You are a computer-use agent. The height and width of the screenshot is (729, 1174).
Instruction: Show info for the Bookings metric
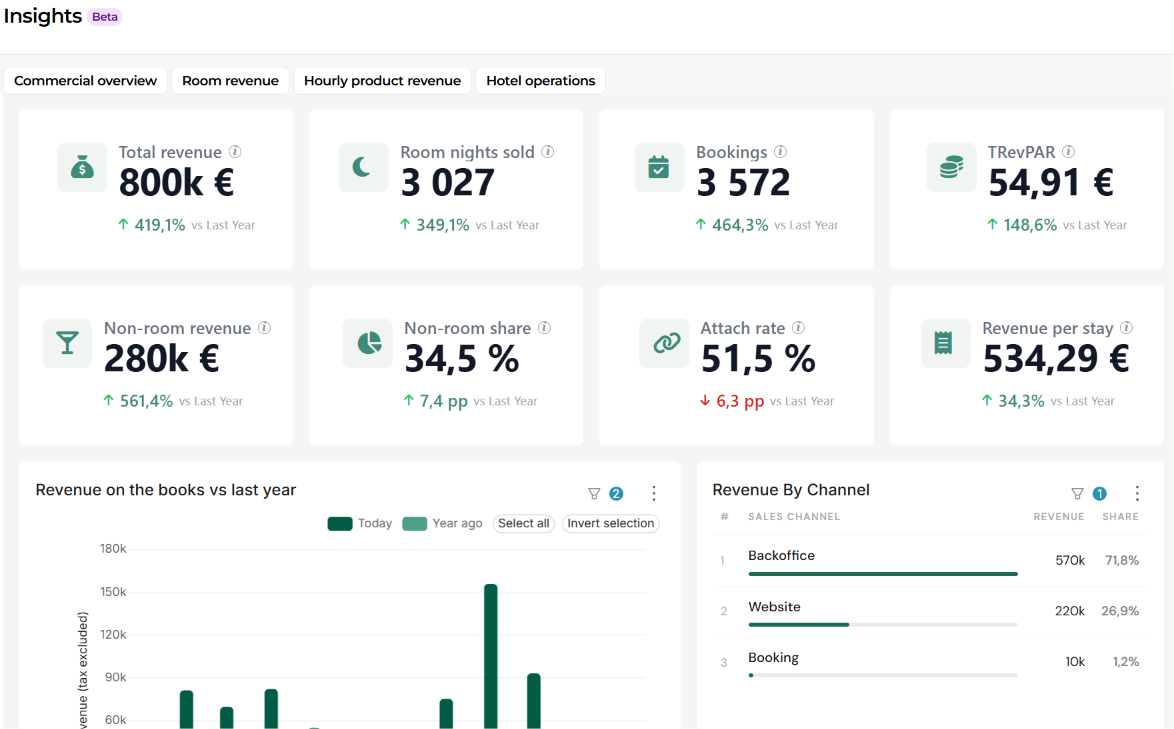point(781,152)
